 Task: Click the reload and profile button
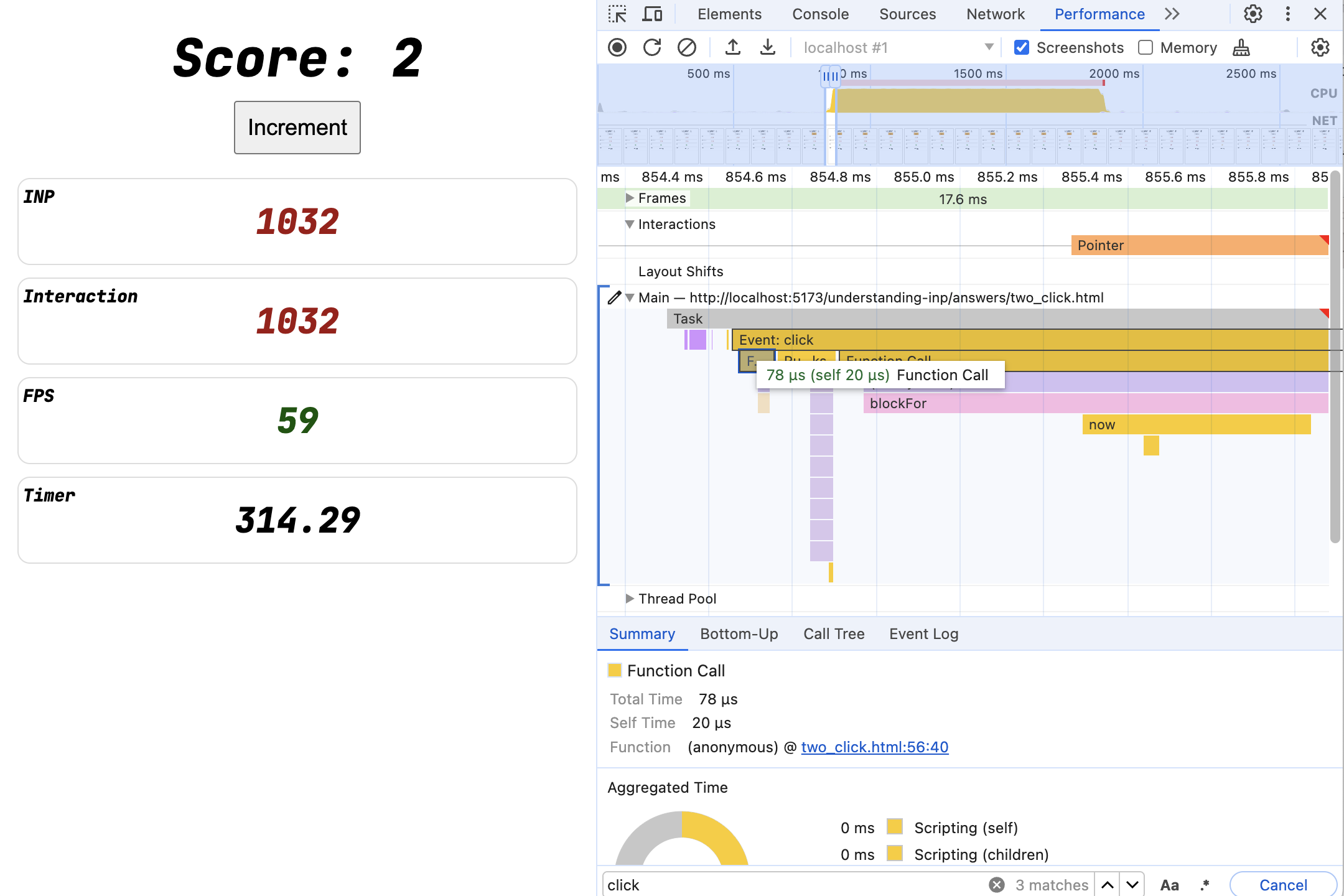pyautogui.click(x=651, y=47)
